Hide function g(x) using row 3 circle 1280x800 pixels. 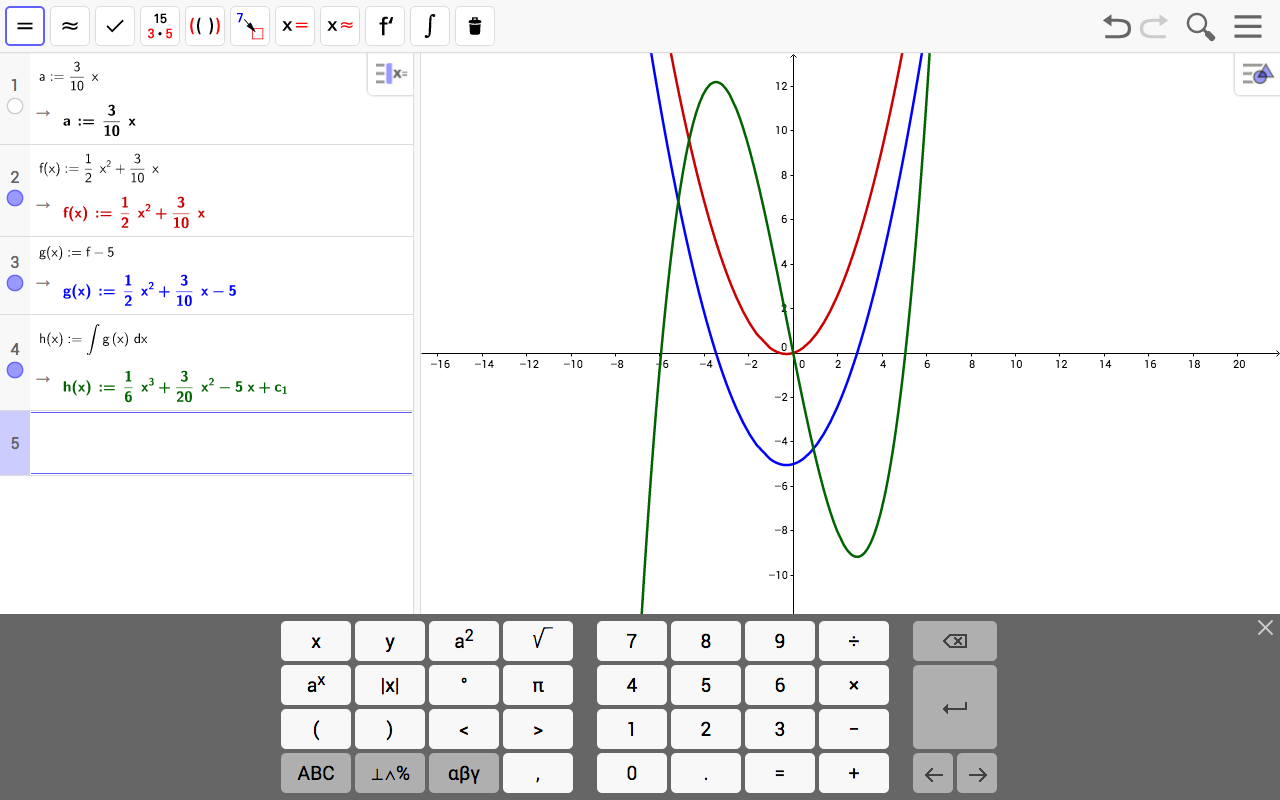coord(15,283)
